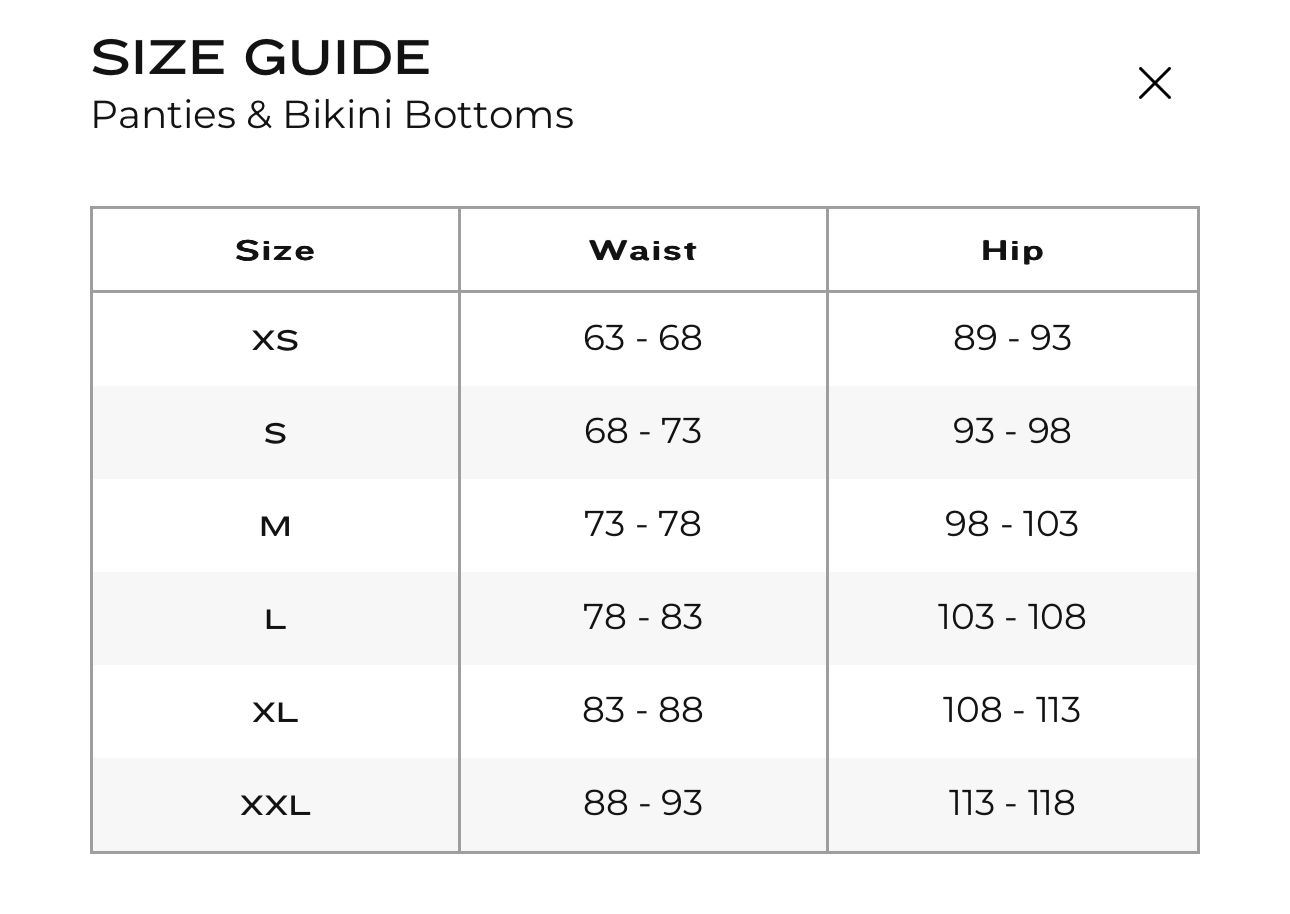Select waist value 63 - 68
1290x914 pixels.
[x=643, y=338]
